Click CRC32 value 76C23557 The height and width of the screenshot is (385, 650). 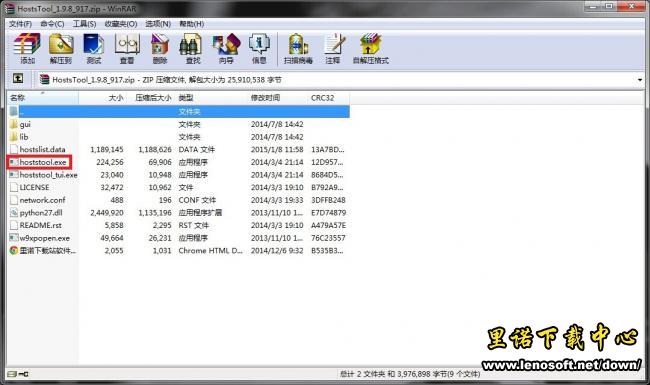328,238
